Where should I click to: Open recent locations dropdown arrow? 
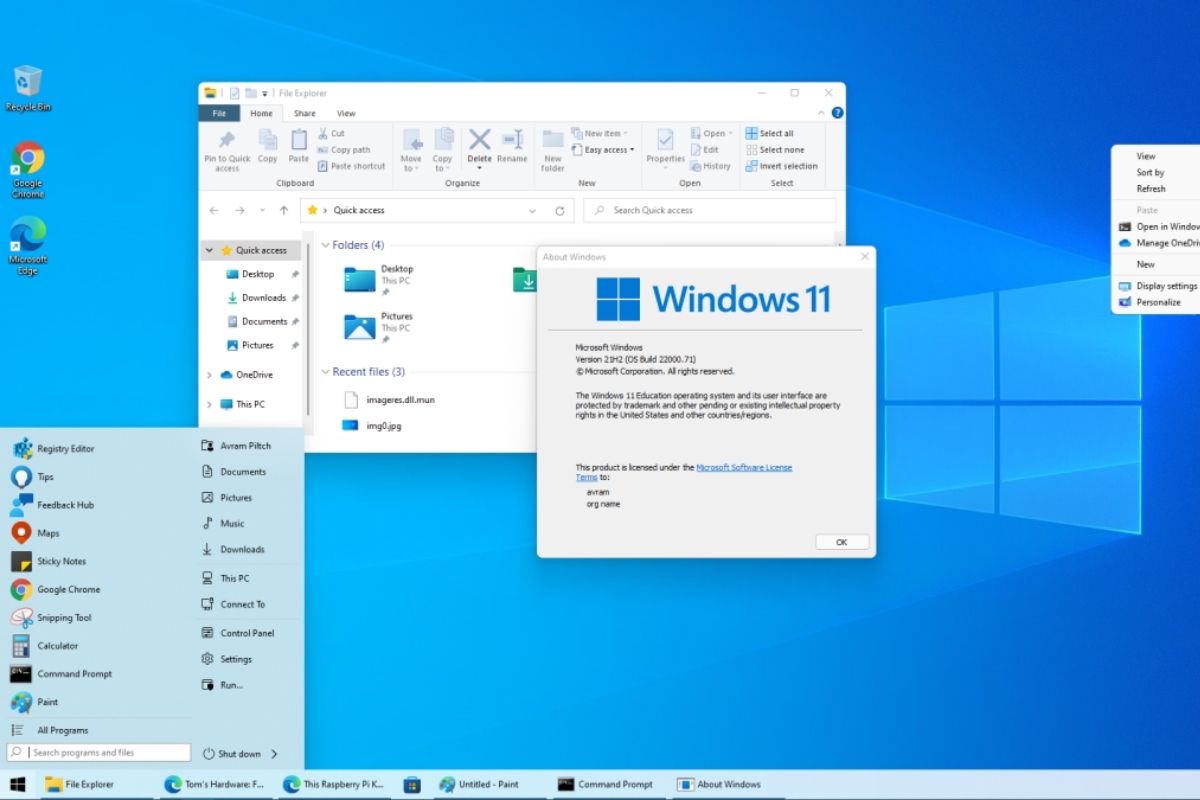pos(263,211)
